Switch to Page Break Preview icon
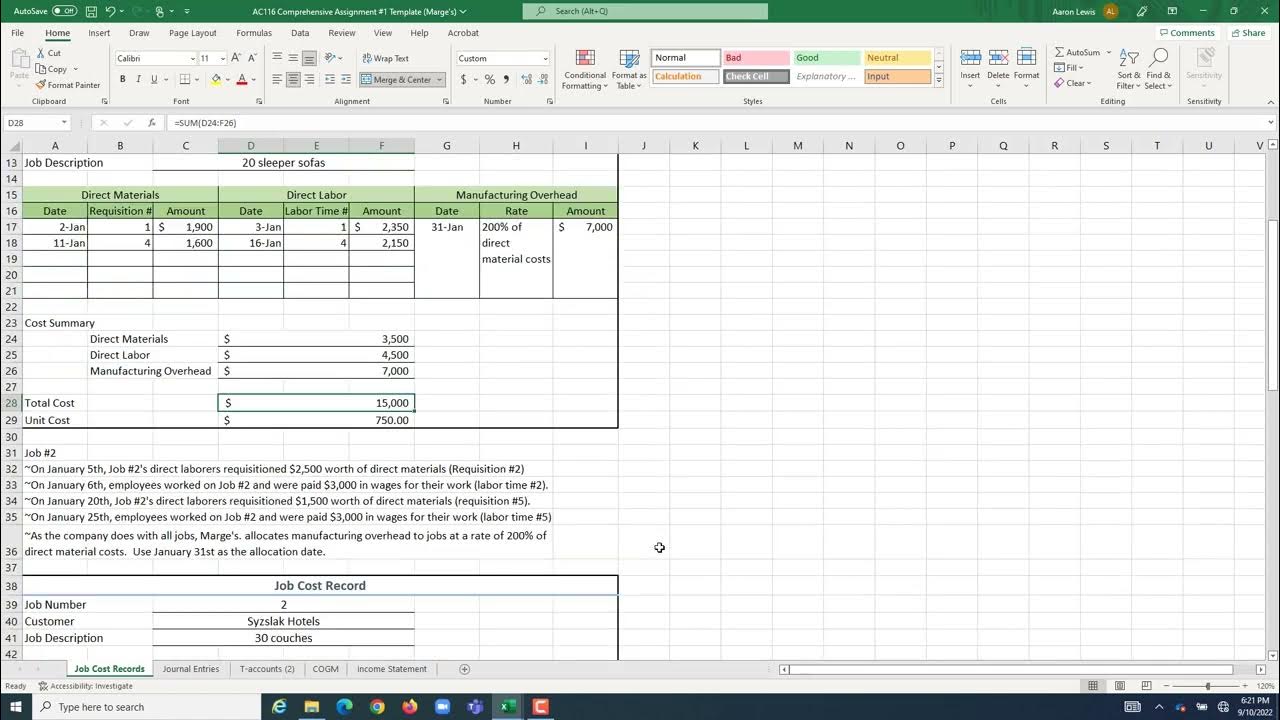This screenshot has height=720, width=1280. tap(1146, 686)
